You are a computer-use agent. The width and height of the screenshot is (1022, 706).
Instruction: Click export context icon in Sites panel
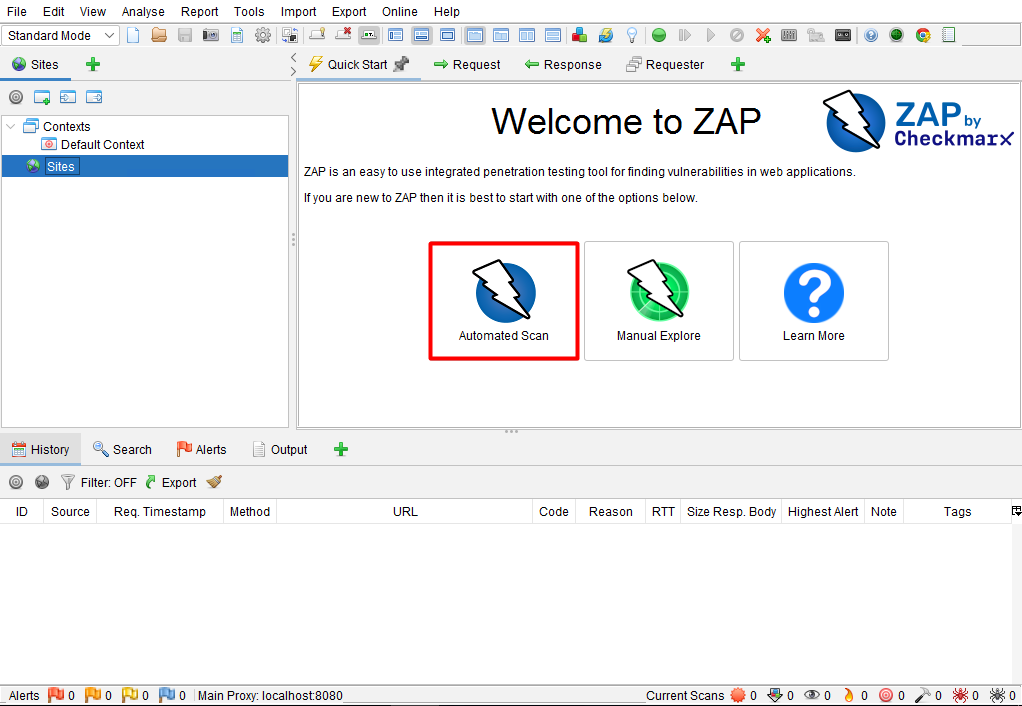click(95, 97)
